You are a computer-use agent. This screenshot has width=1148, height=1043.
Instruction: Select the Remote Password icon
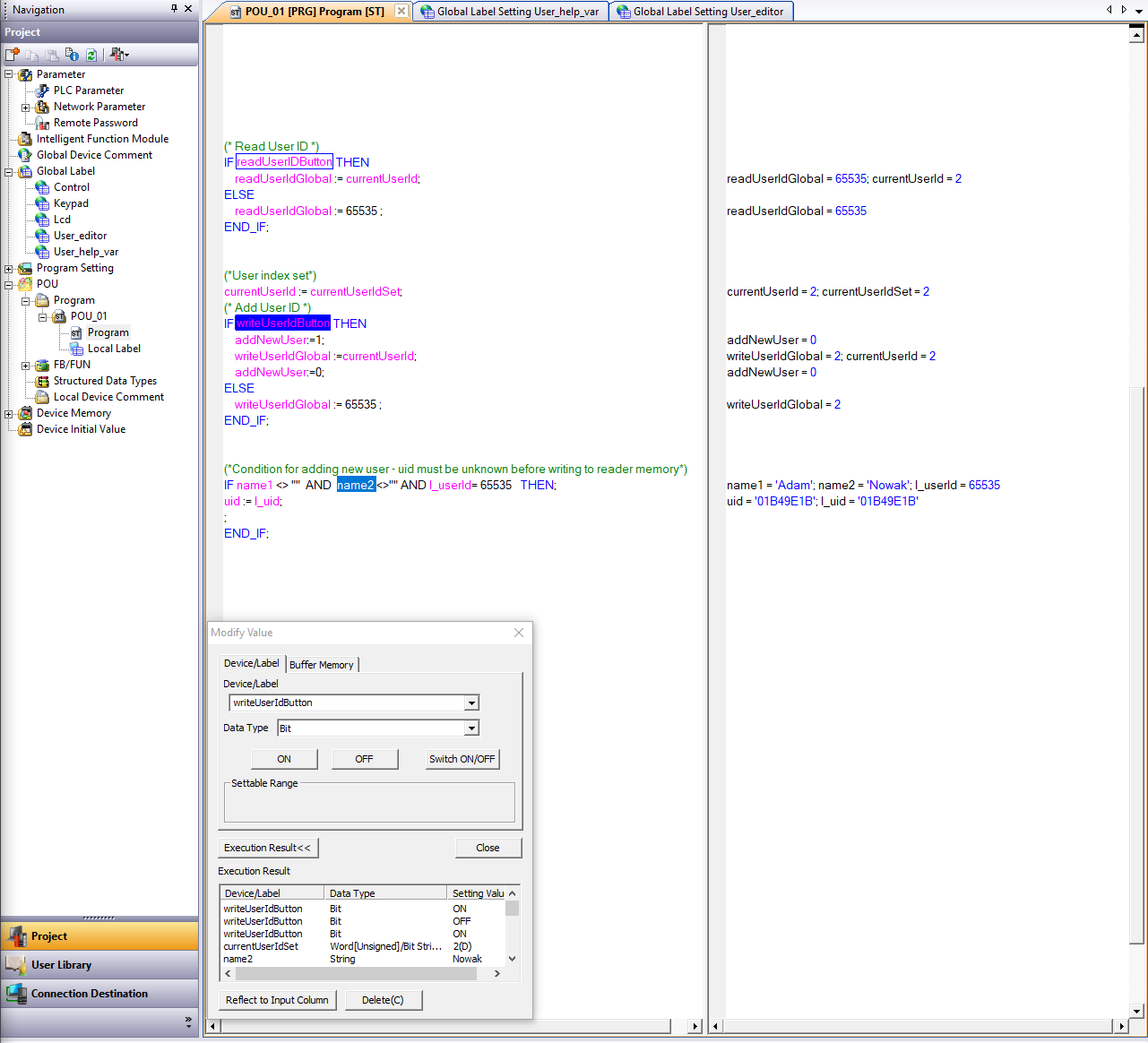(42, 123)
